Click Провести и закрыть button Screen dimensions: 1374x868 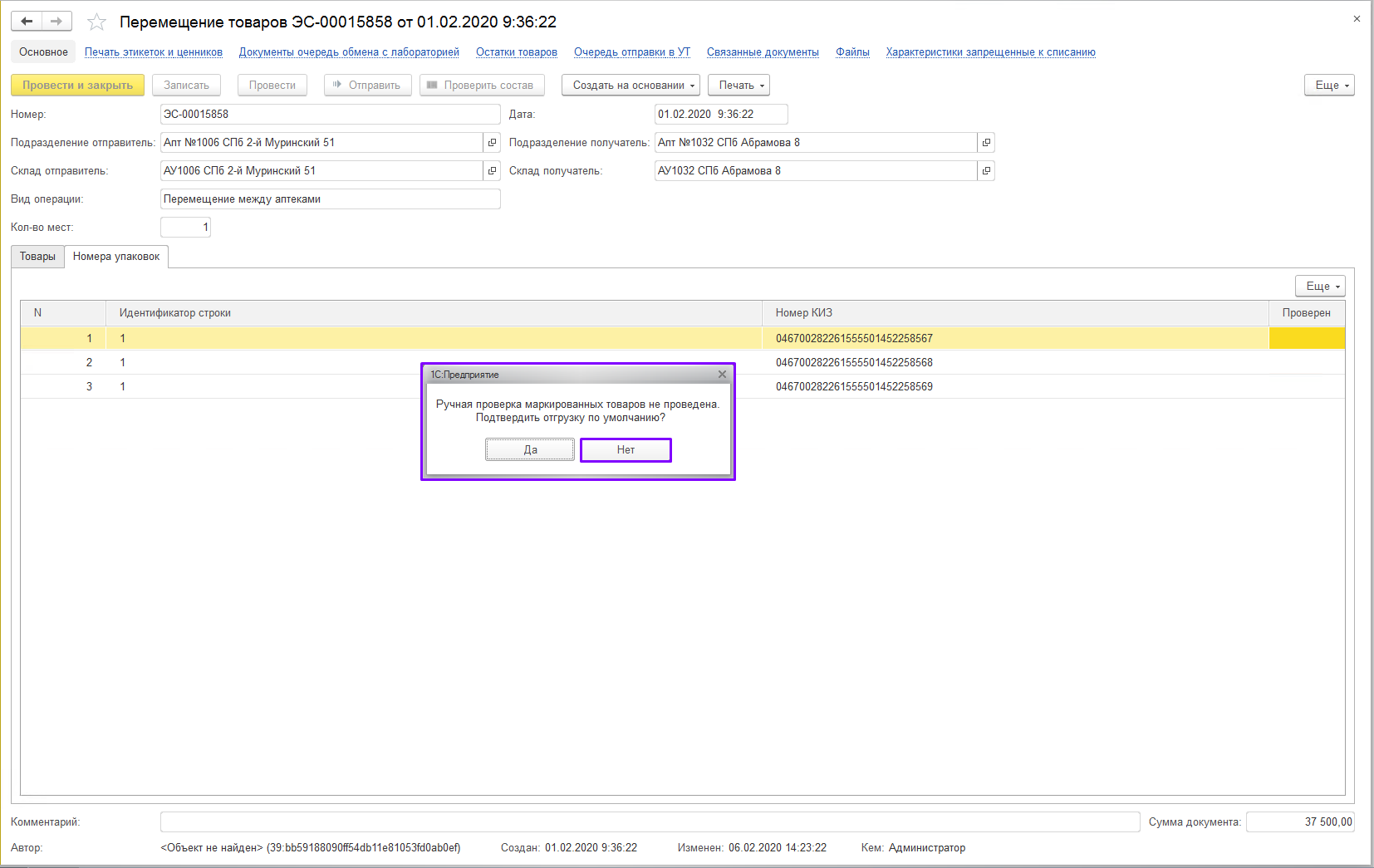pos(77,86)
